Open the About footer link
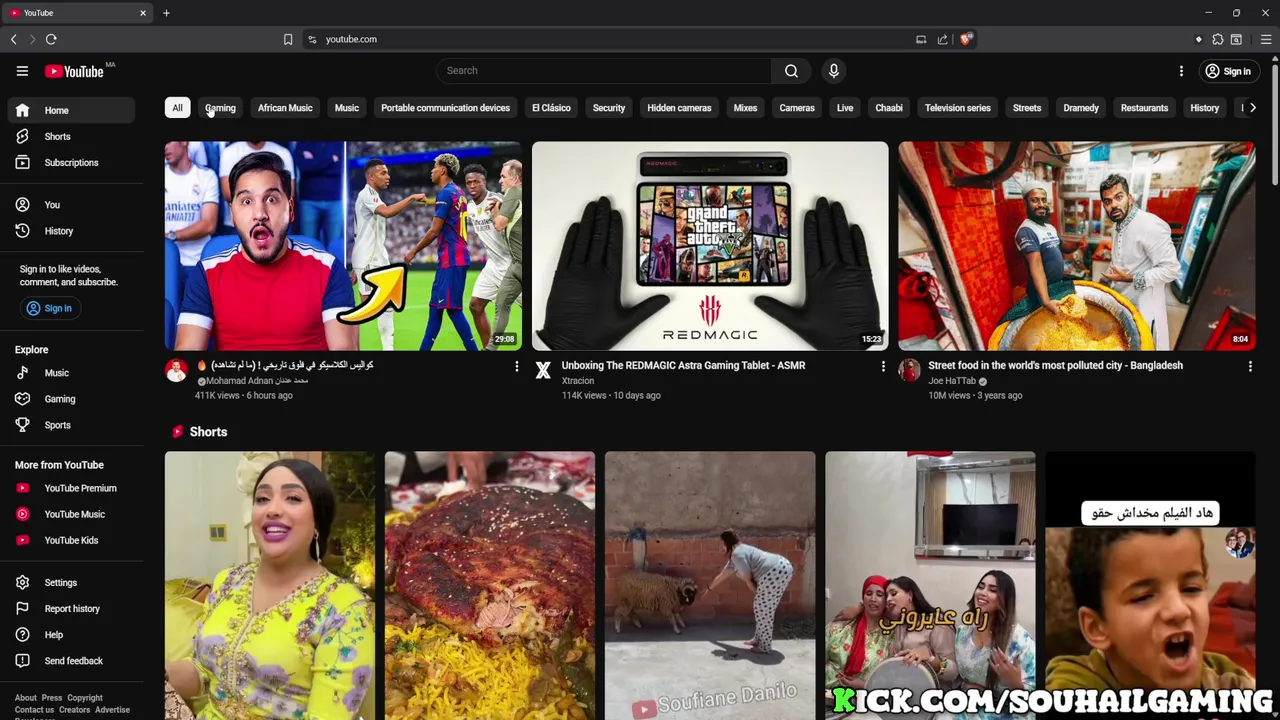This screenshot has height=720, width=1280. coord(26,698)
